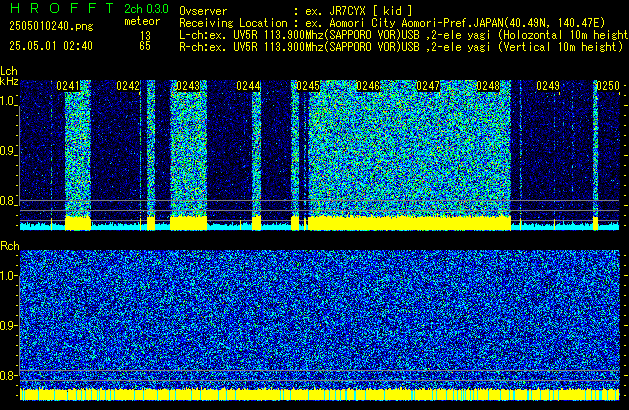
Task: Click the file name 2505010240.png
Action: point(51,26)
